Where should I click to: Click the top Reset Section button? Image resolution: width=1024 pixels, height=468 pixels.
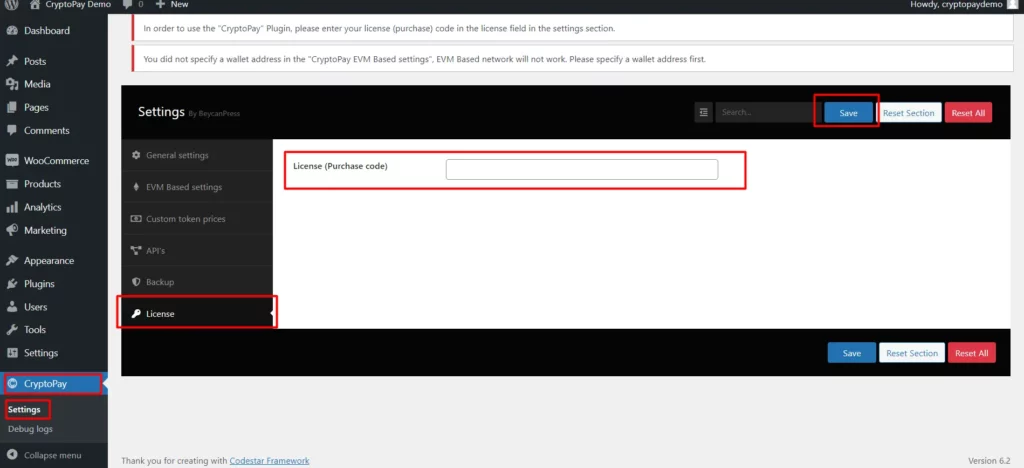908,113
